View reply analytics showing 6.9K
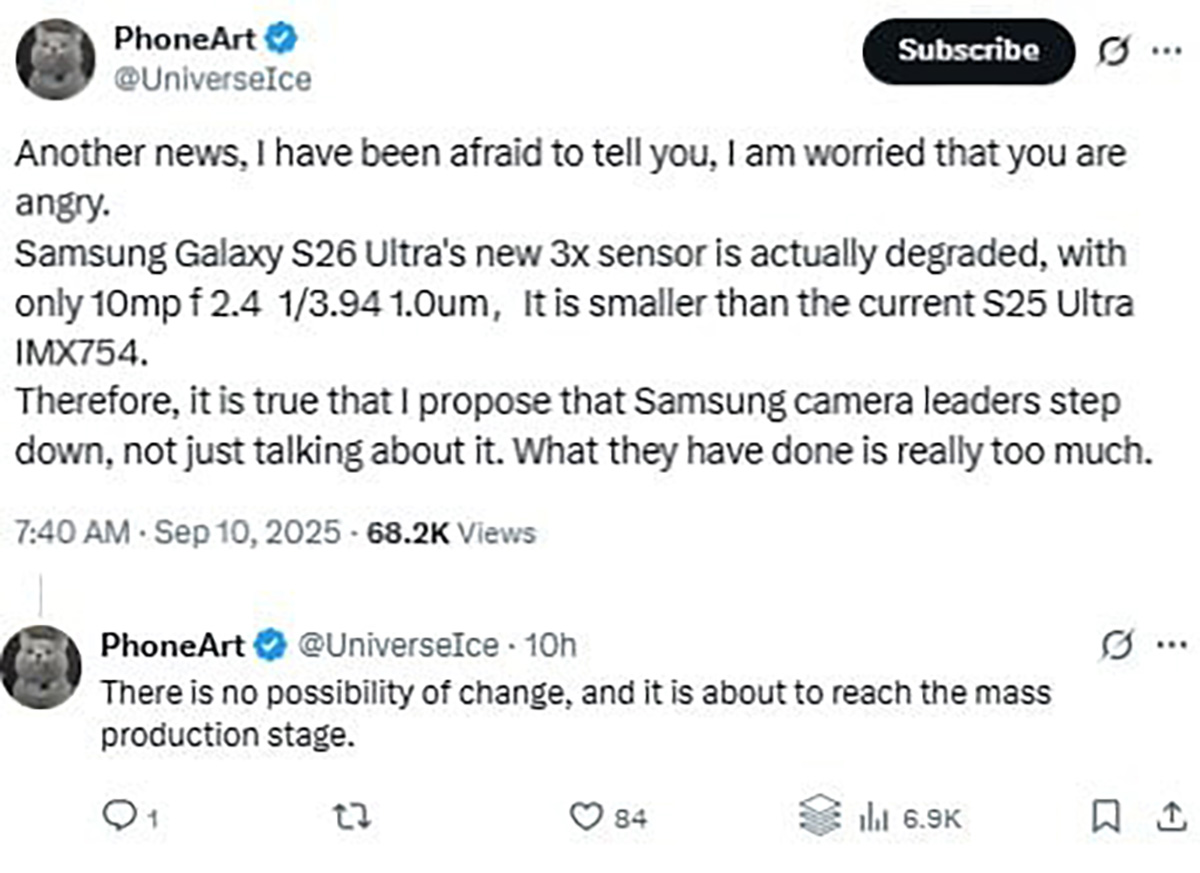 908,818
